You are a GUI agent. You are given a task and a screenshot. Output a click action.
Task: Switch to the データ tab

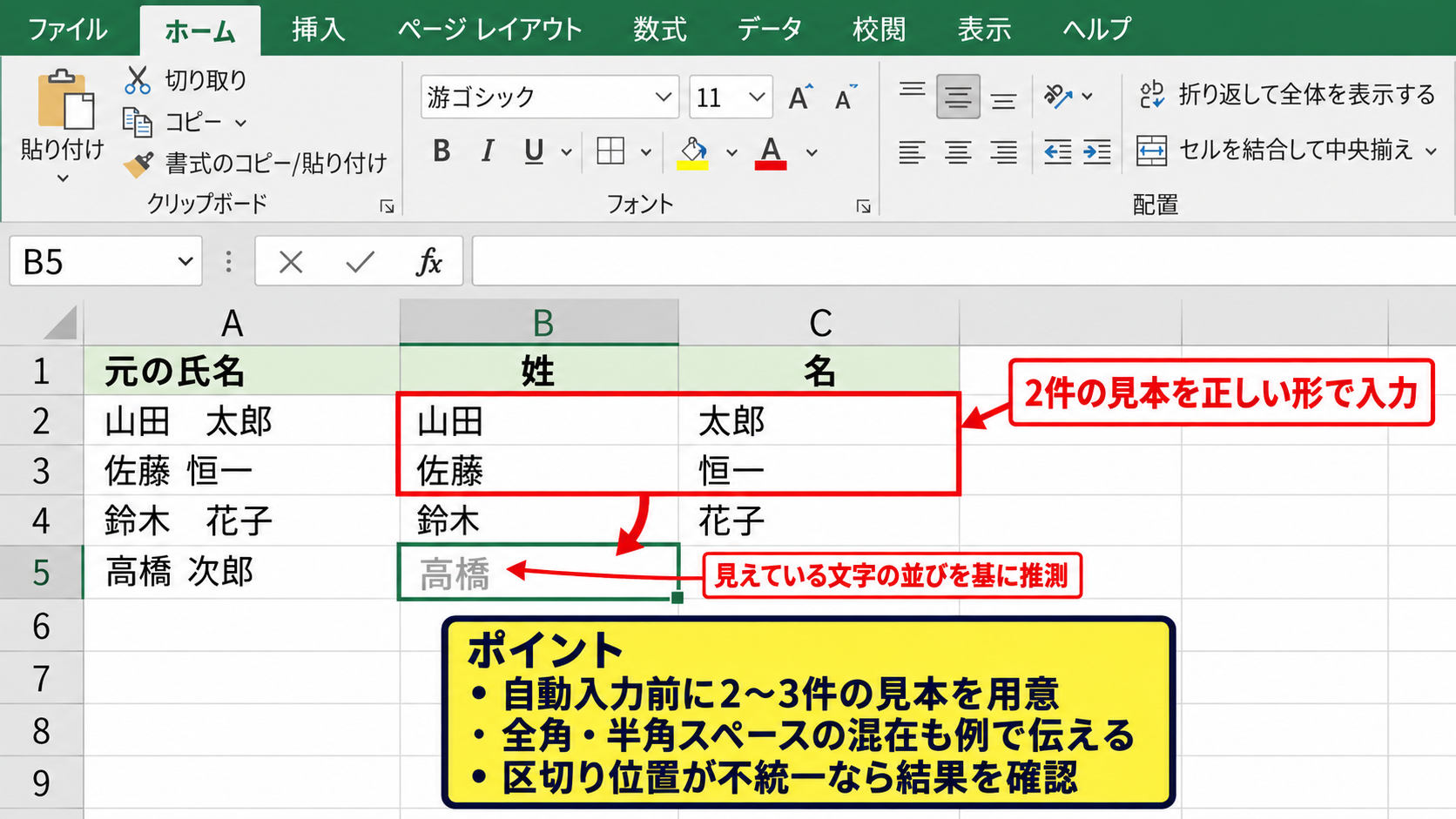coord(769,30)
